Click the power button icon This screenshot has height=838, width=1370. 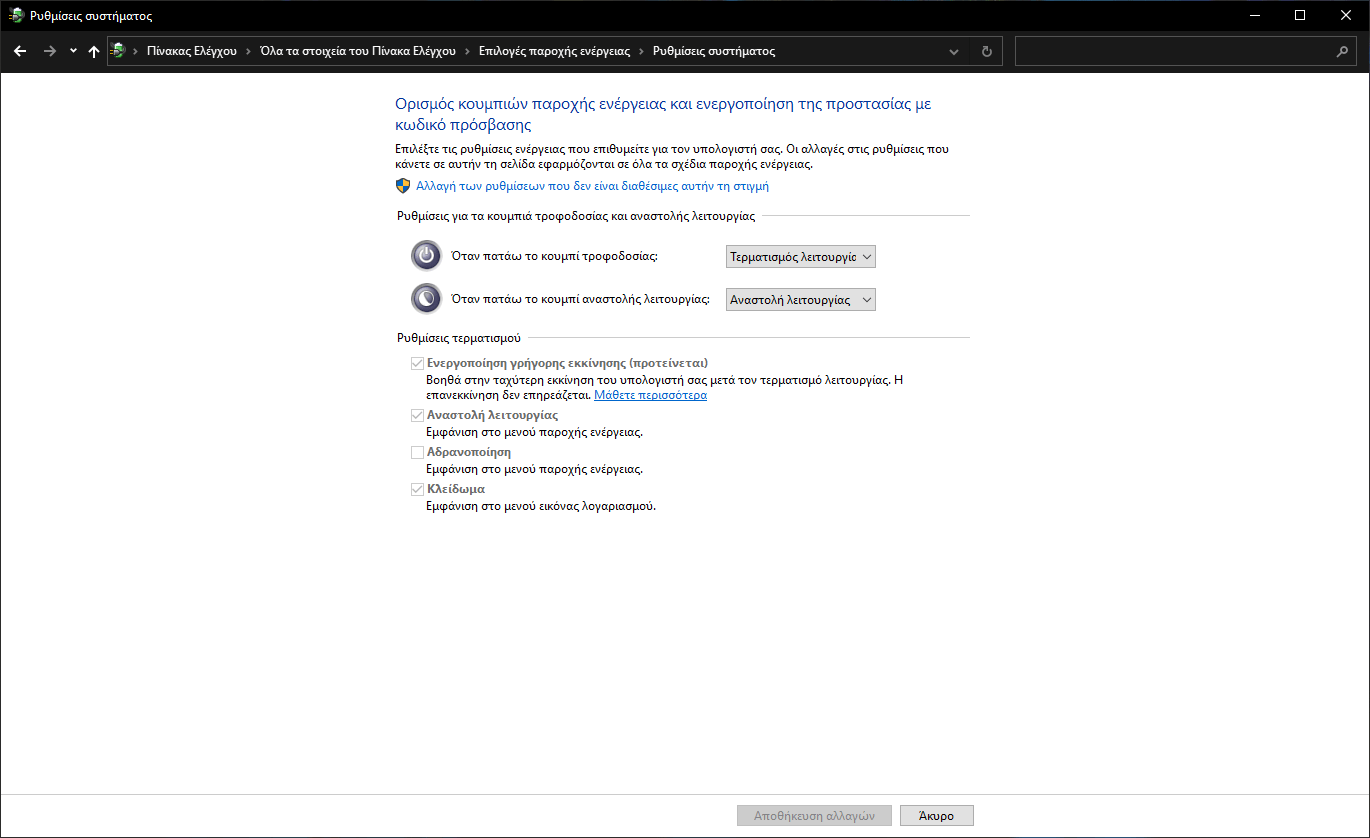[x=426, y=256]
